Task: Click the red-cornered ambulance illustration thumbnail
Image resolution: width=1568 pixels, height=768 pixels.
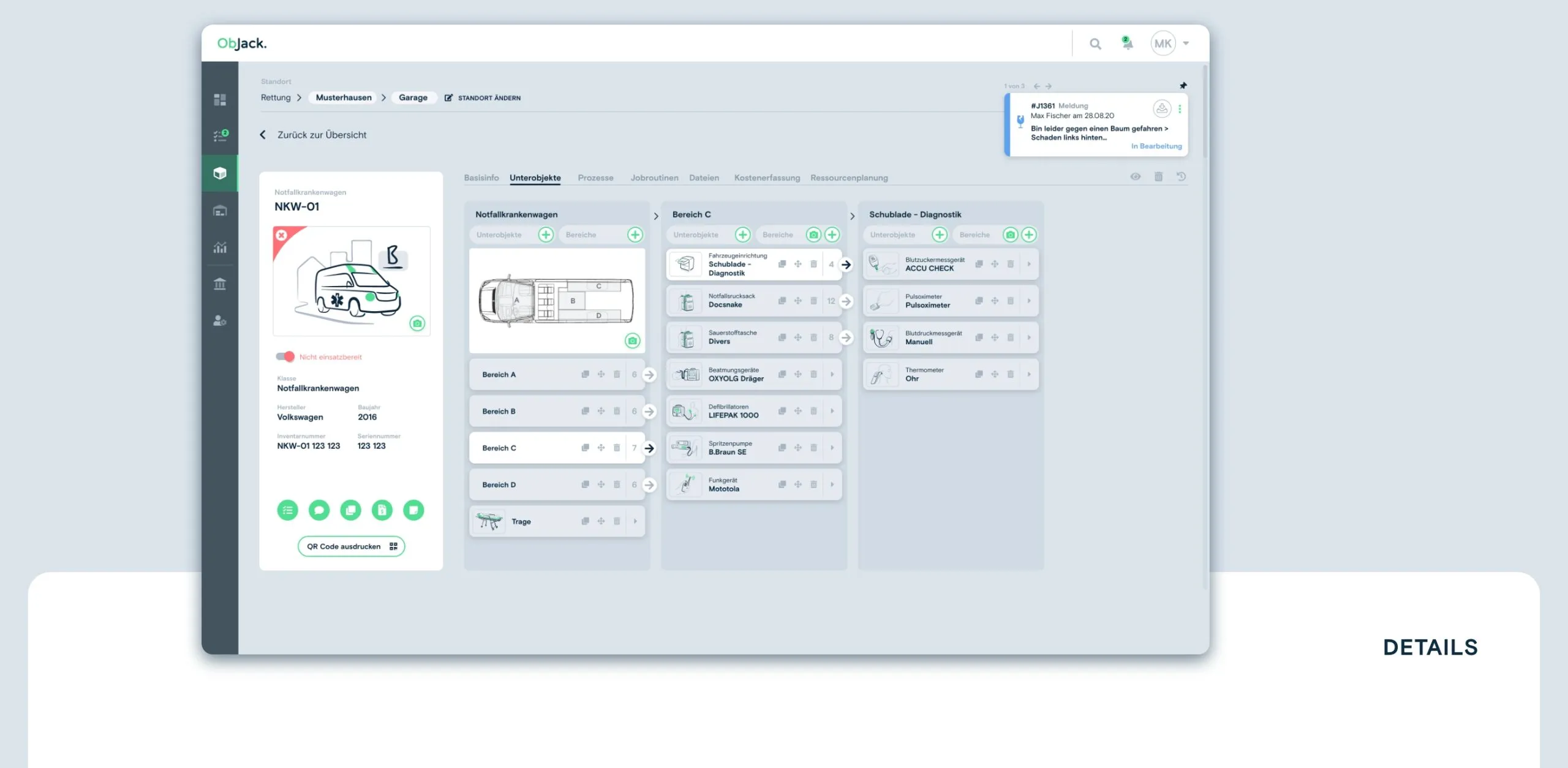Action: (x=352, y=281)
